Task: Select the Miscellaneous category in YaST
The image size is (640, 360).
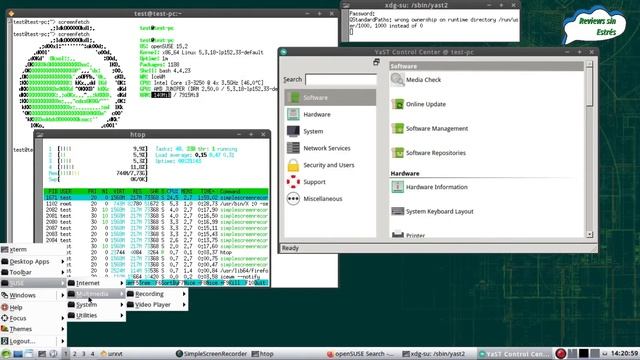Action: pos(330,199)
